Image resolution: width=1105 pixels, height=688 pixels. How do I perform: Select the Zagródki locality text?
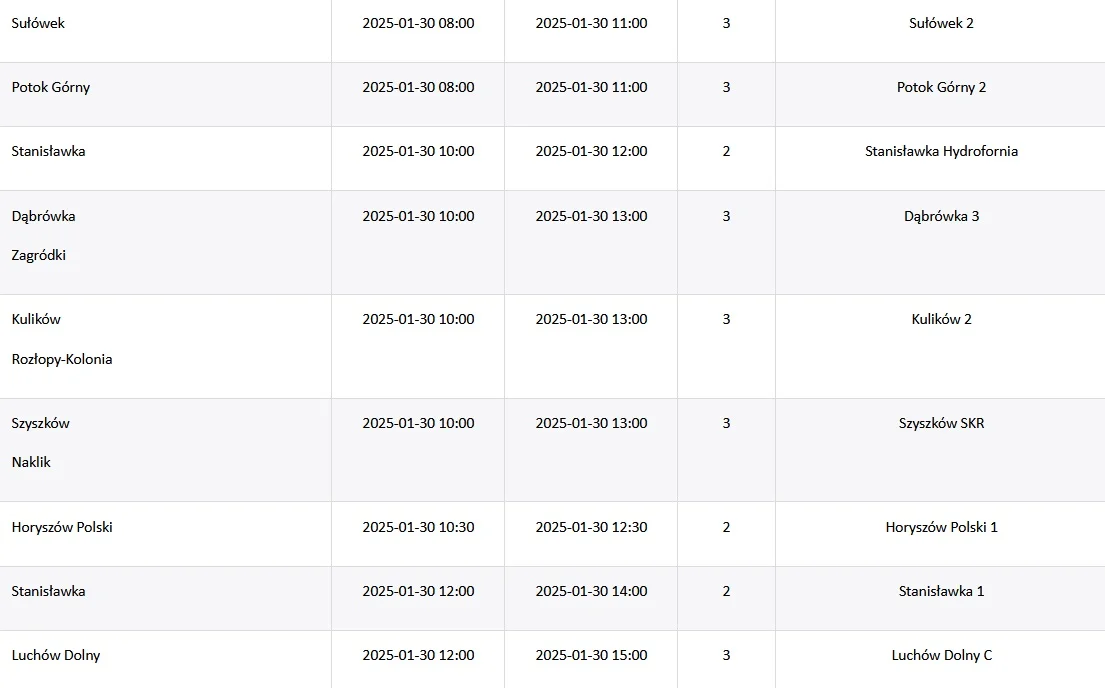tap(39, 255)
